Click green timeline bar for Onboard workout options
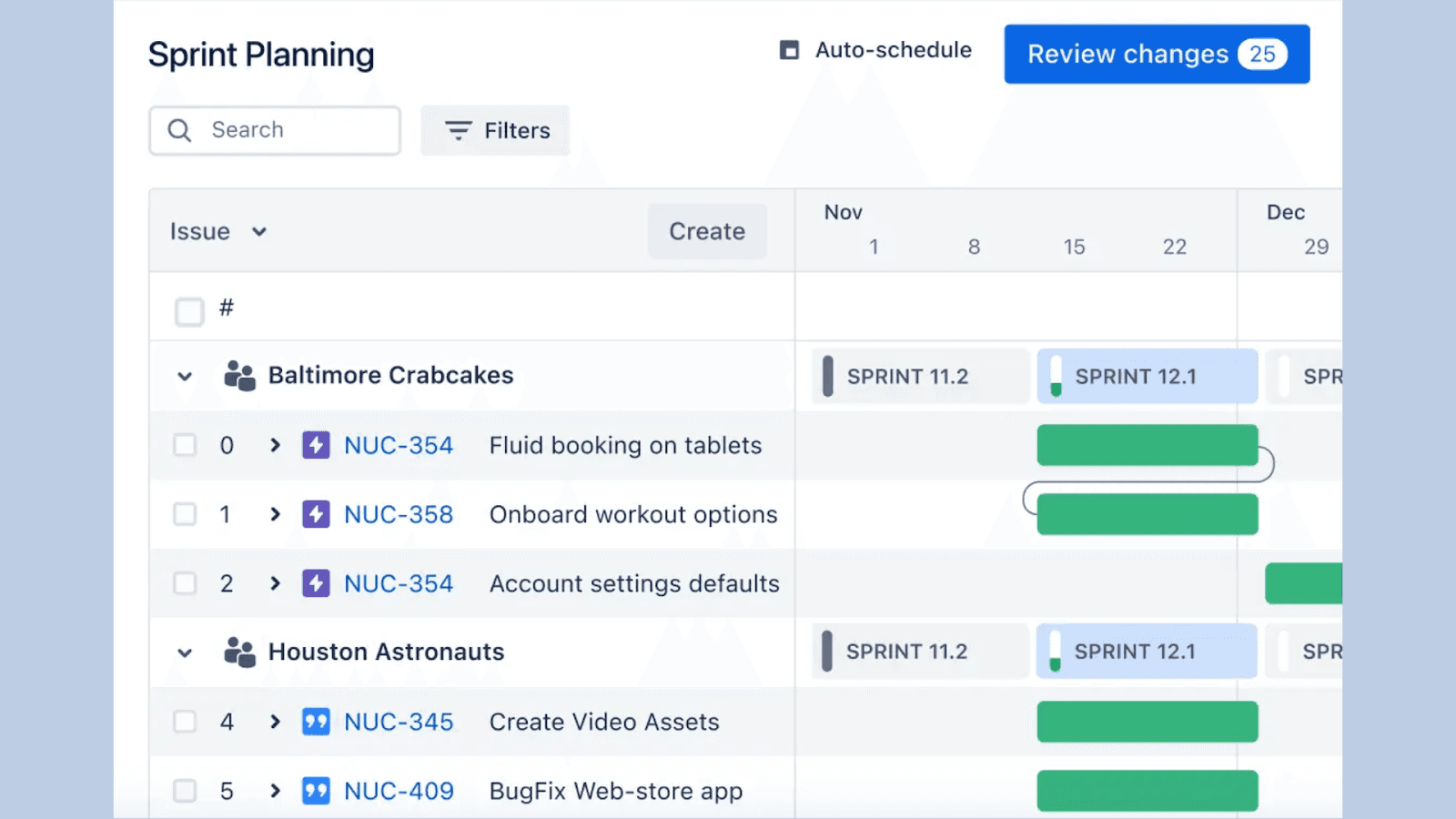Screen dimensions: 1456x819 pyautogui.click(x=1148, y=514)
